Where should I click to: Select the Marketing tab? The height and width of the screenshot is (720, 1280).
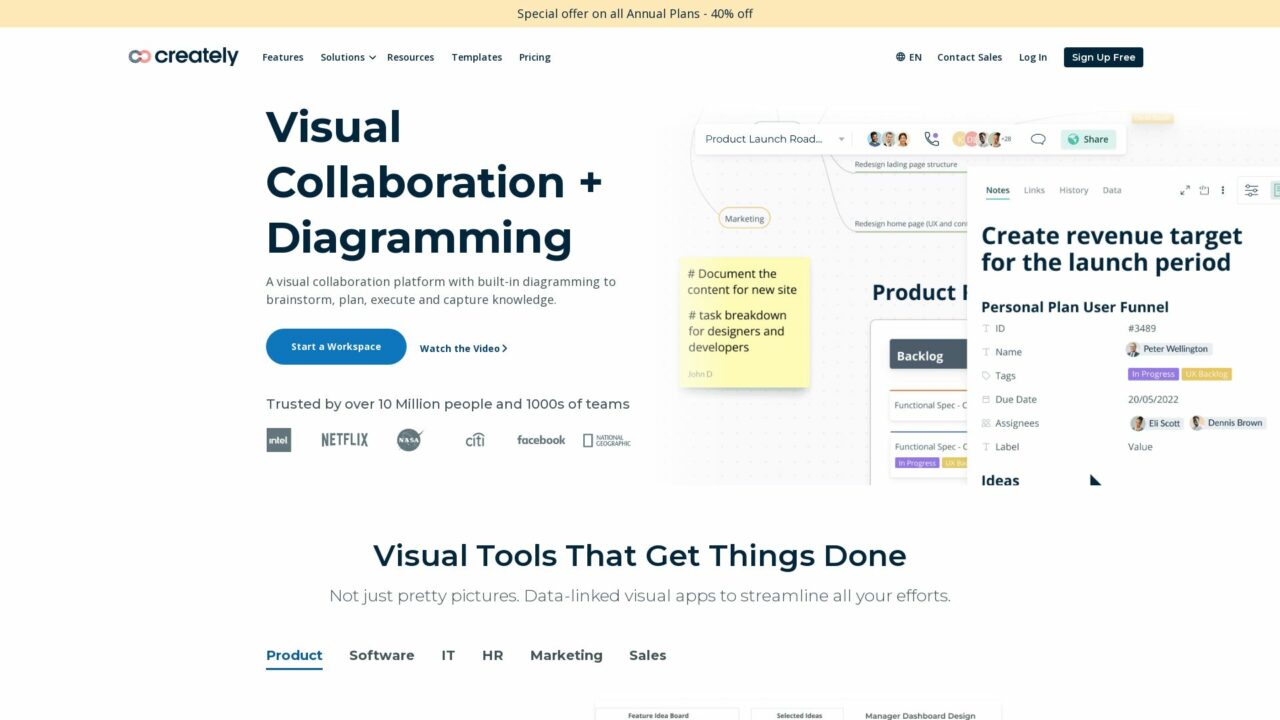click(566, 655)
